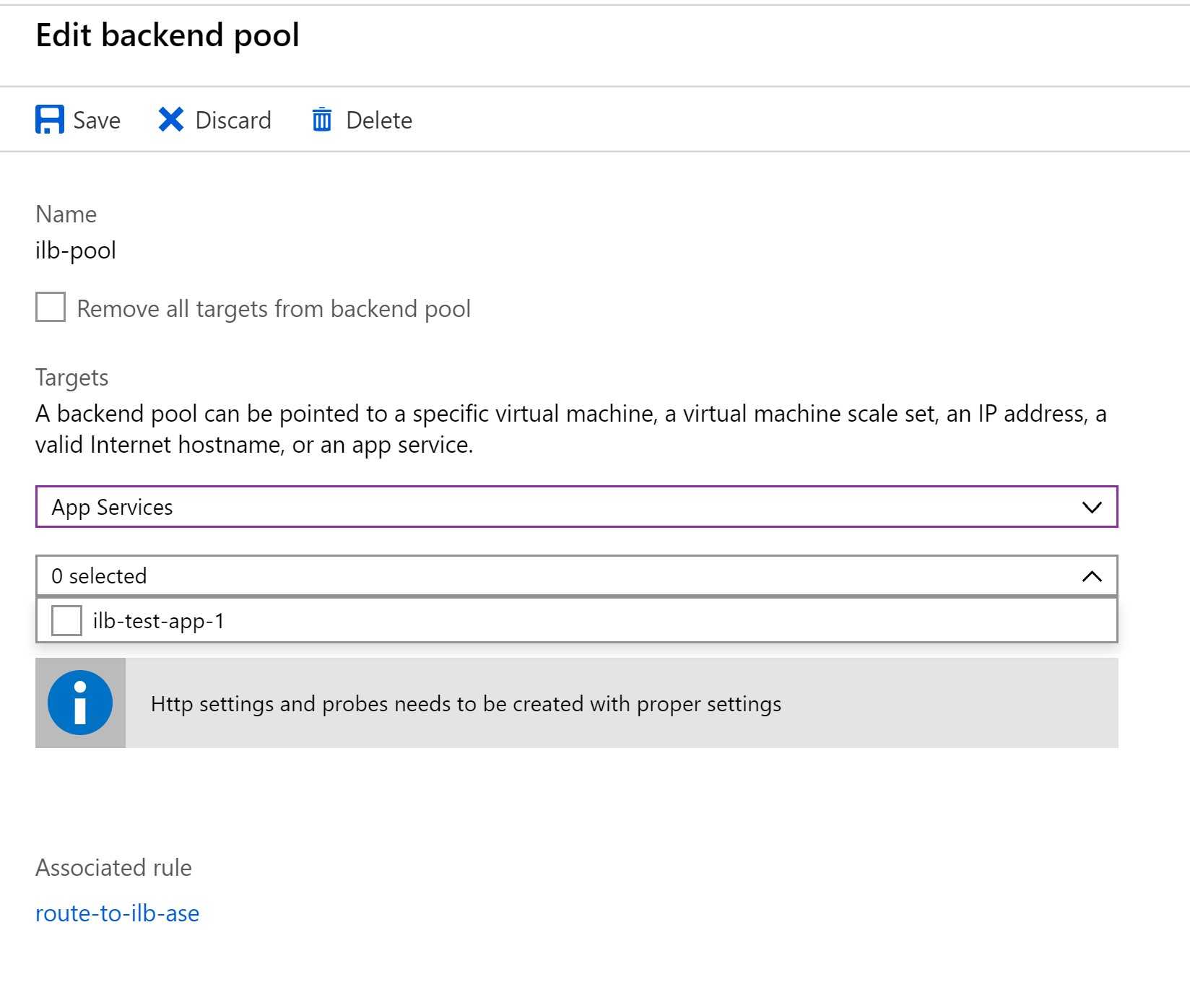The width and height of the screenshot is (1190, 1008).
Task: Click the Associated rule label
Action: tap(113, 867)
